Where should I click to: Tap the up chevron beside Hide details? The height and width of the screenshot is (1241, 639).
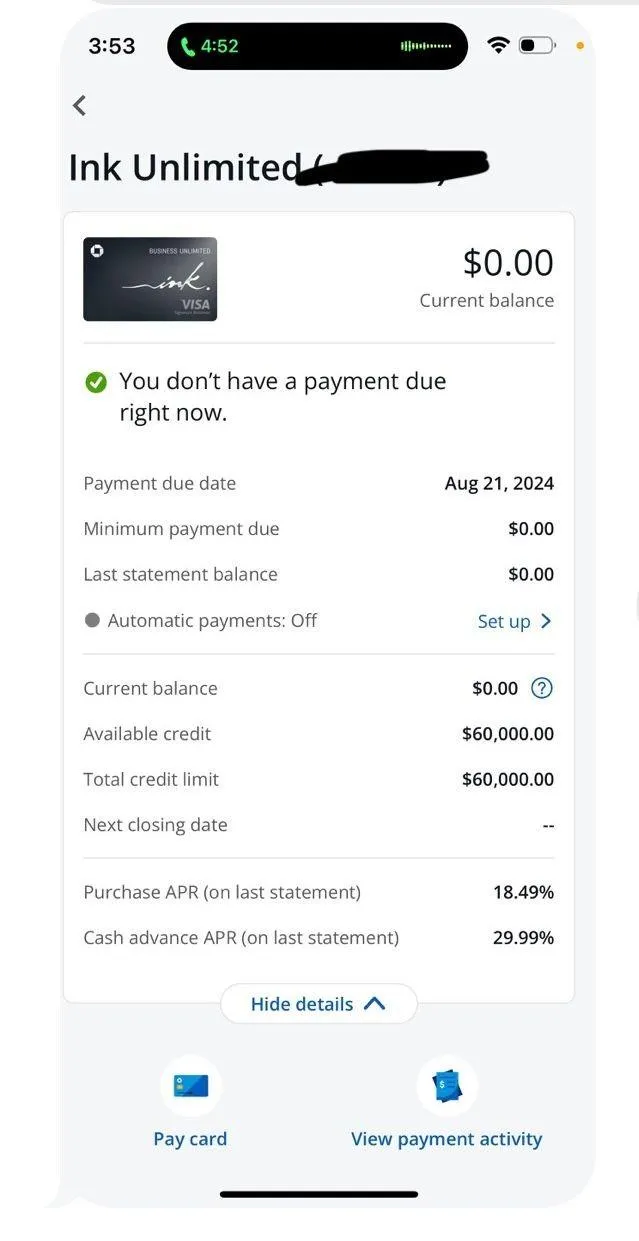375,1004
